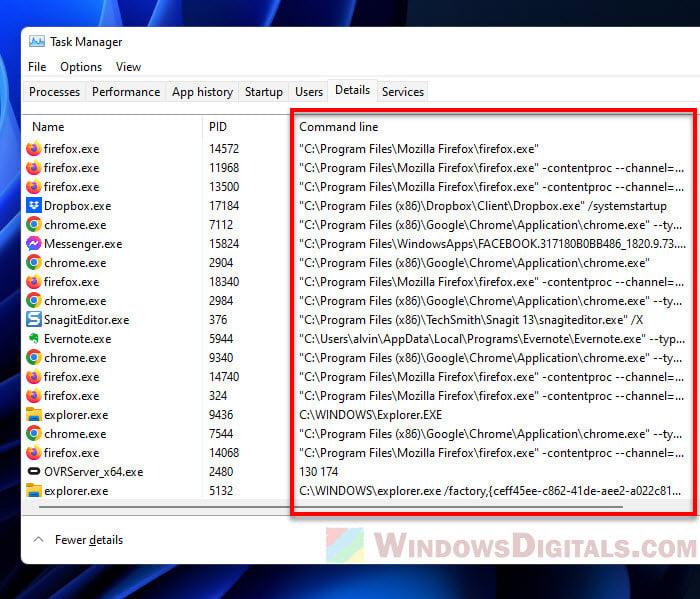Click PID 5132 cell
Viewport: 700px width, 599px height.
coord(221,491)
